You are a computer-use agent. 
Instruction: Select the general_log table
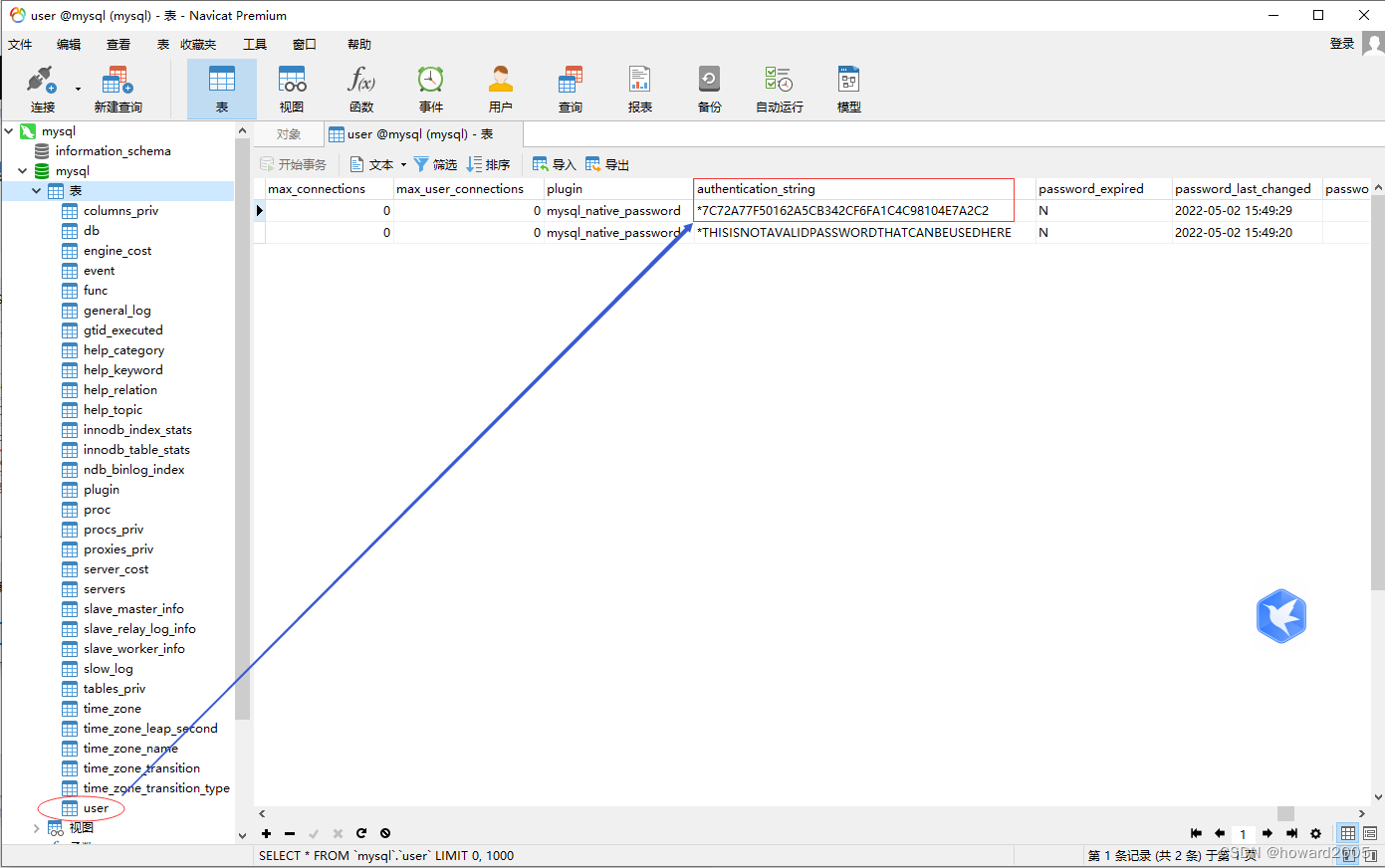point(116,310)
